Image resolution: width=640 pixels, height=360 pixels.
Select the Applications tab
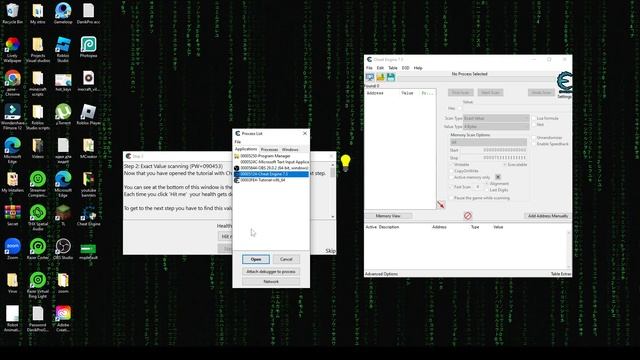[246, 149]
